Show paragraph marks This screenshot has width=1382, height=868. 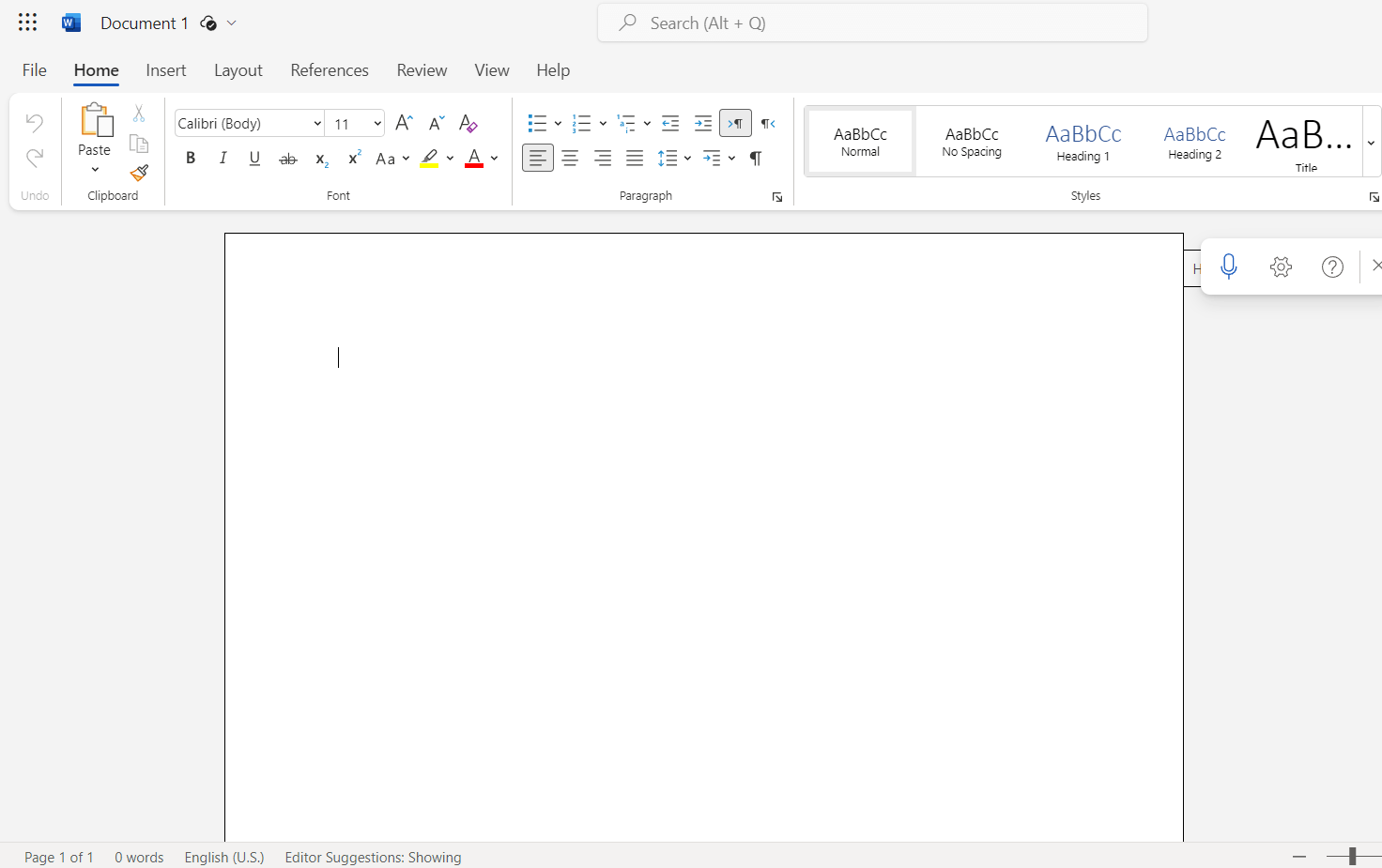click(755, 158)
